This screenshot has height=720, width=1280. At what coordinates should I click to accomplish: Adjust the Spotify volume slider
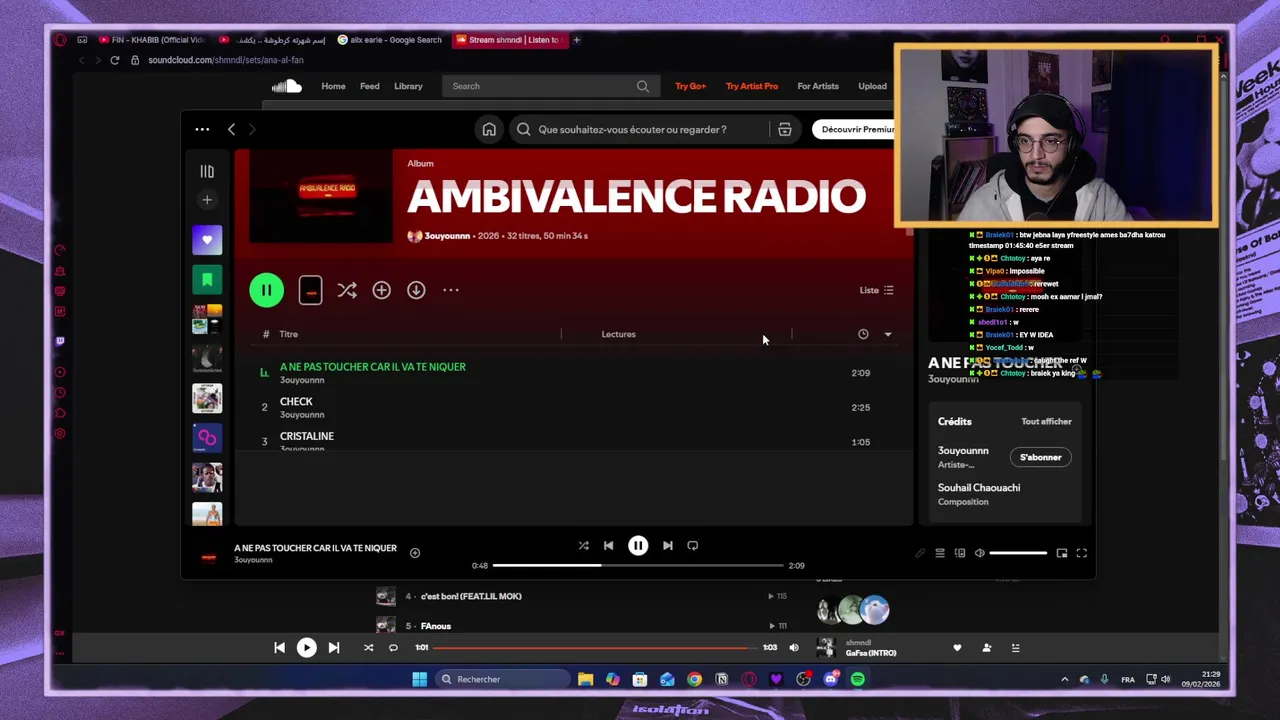pyautogui.click(x=1018, y=553)
